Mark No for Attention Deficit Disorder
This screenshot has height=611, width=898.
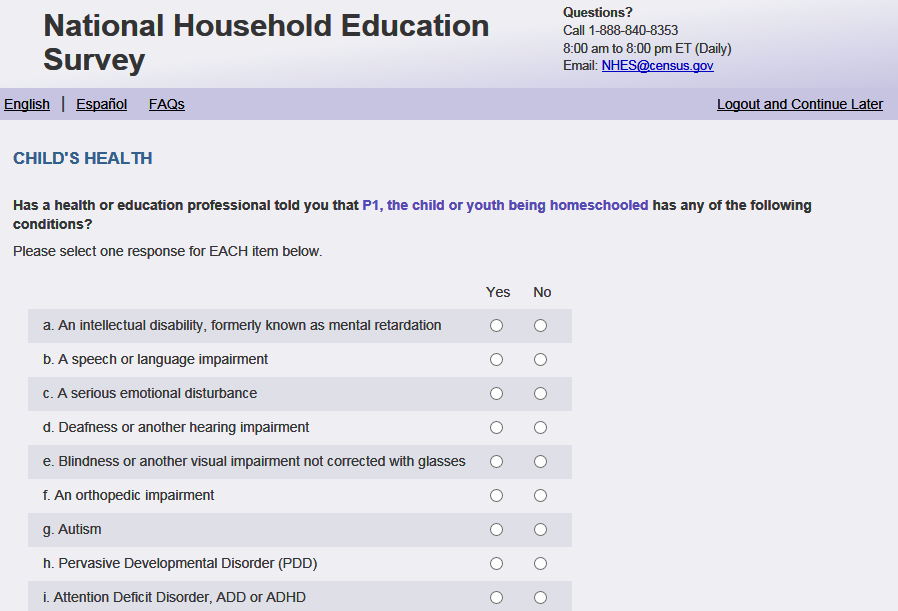(541, 598)
